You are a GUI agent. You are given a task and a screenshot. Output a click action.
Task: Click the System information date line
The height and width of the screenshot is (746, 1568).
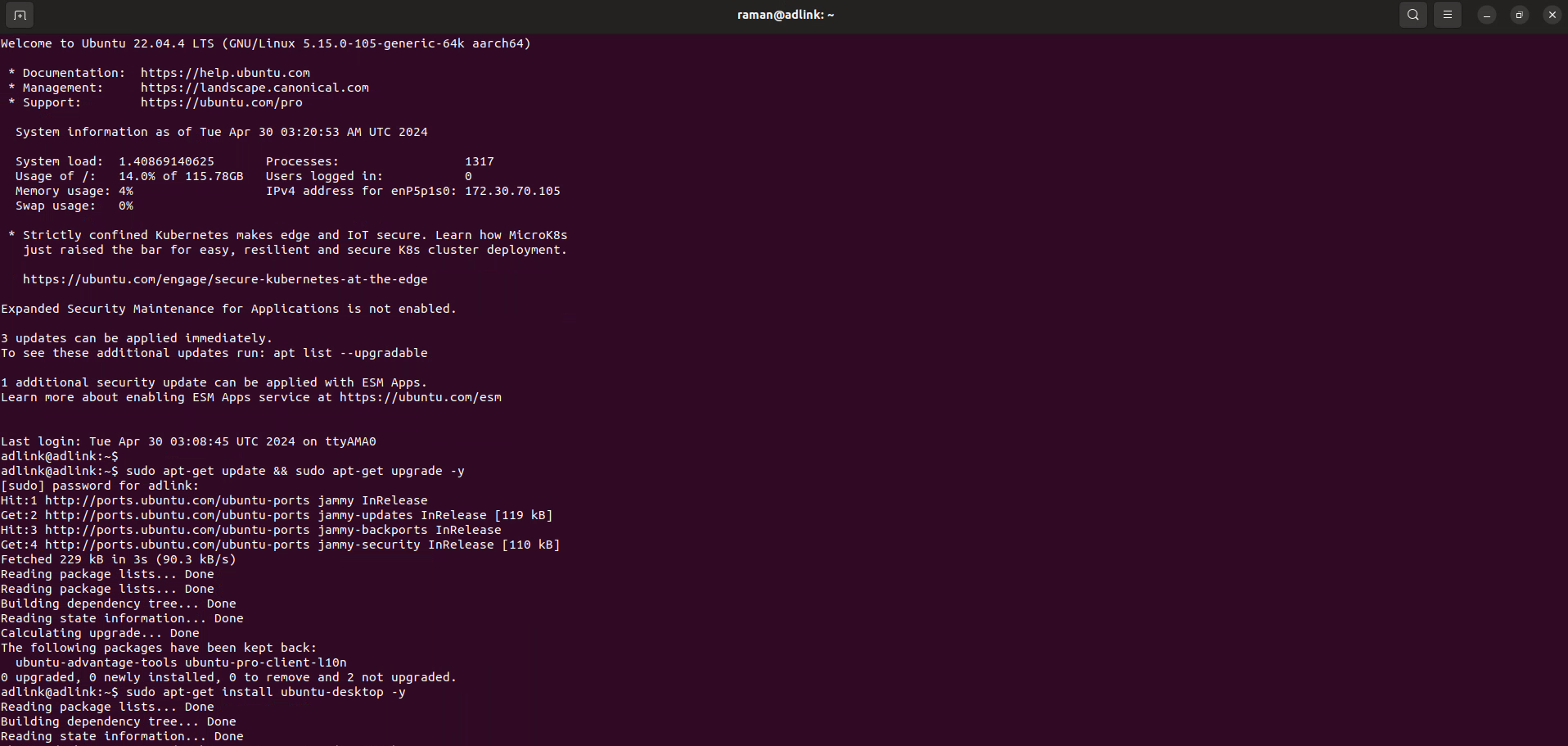(x=222, y=132)
